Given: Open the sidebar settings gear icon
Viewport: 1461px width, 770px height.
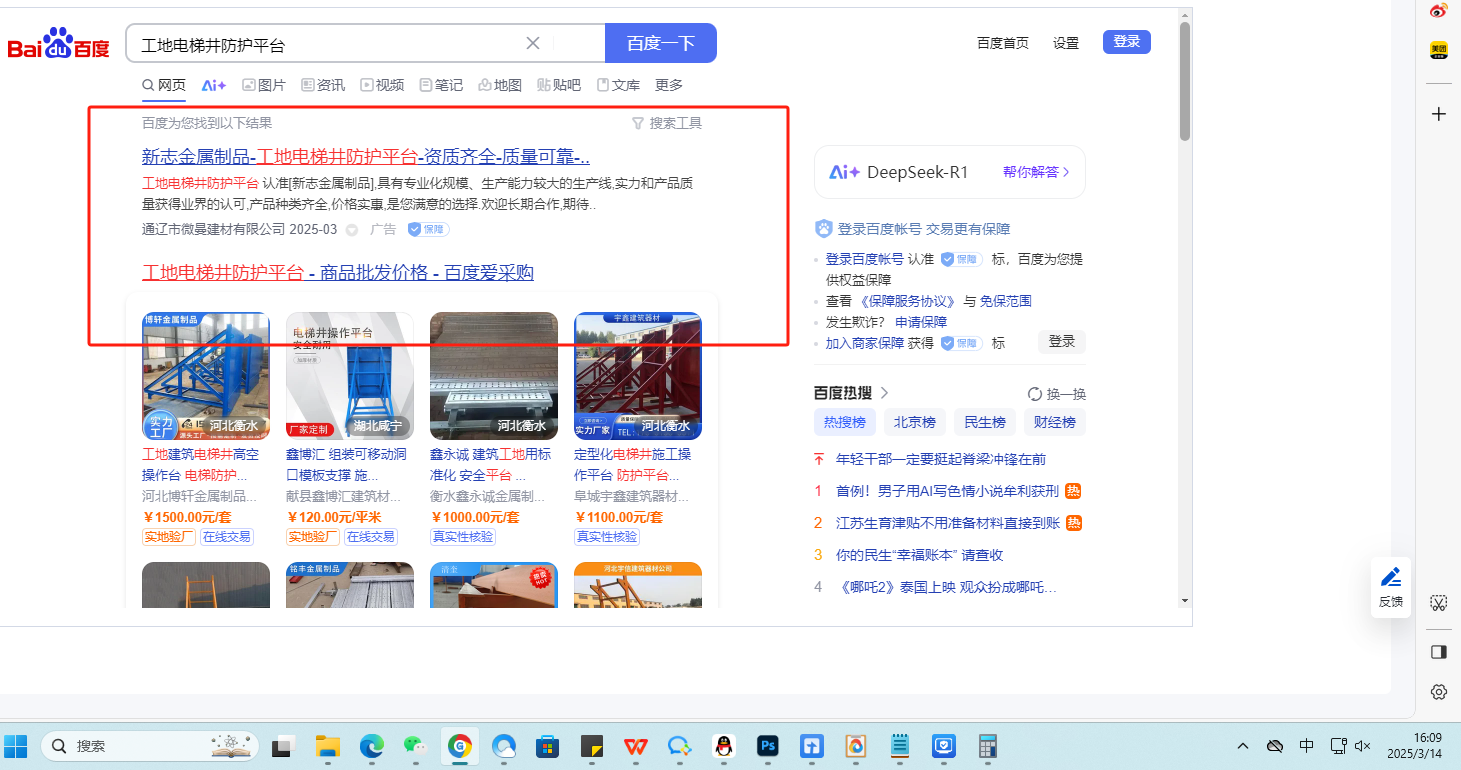Looking at the screenshot, I should pyautogui.click(x=1438, y=692).
